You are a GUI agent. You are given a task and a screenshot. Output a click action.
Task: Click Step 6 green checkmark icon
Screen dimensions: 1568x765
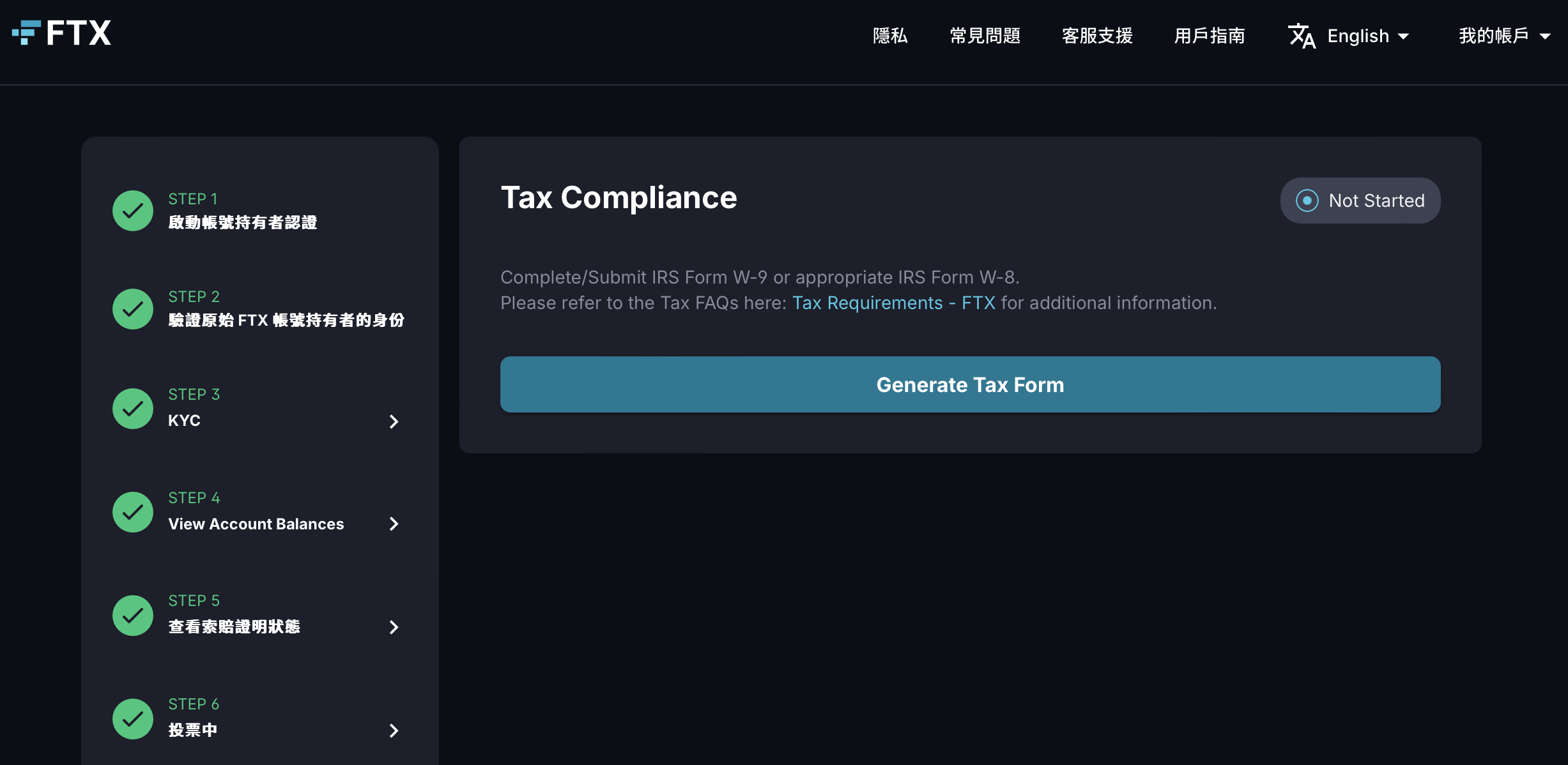[x=133, y=719]
